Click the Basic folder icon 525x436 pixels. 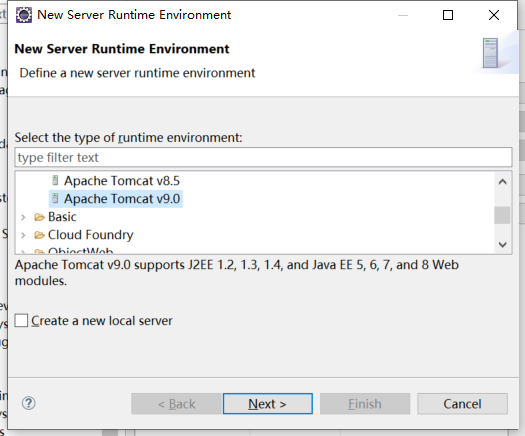39,217
